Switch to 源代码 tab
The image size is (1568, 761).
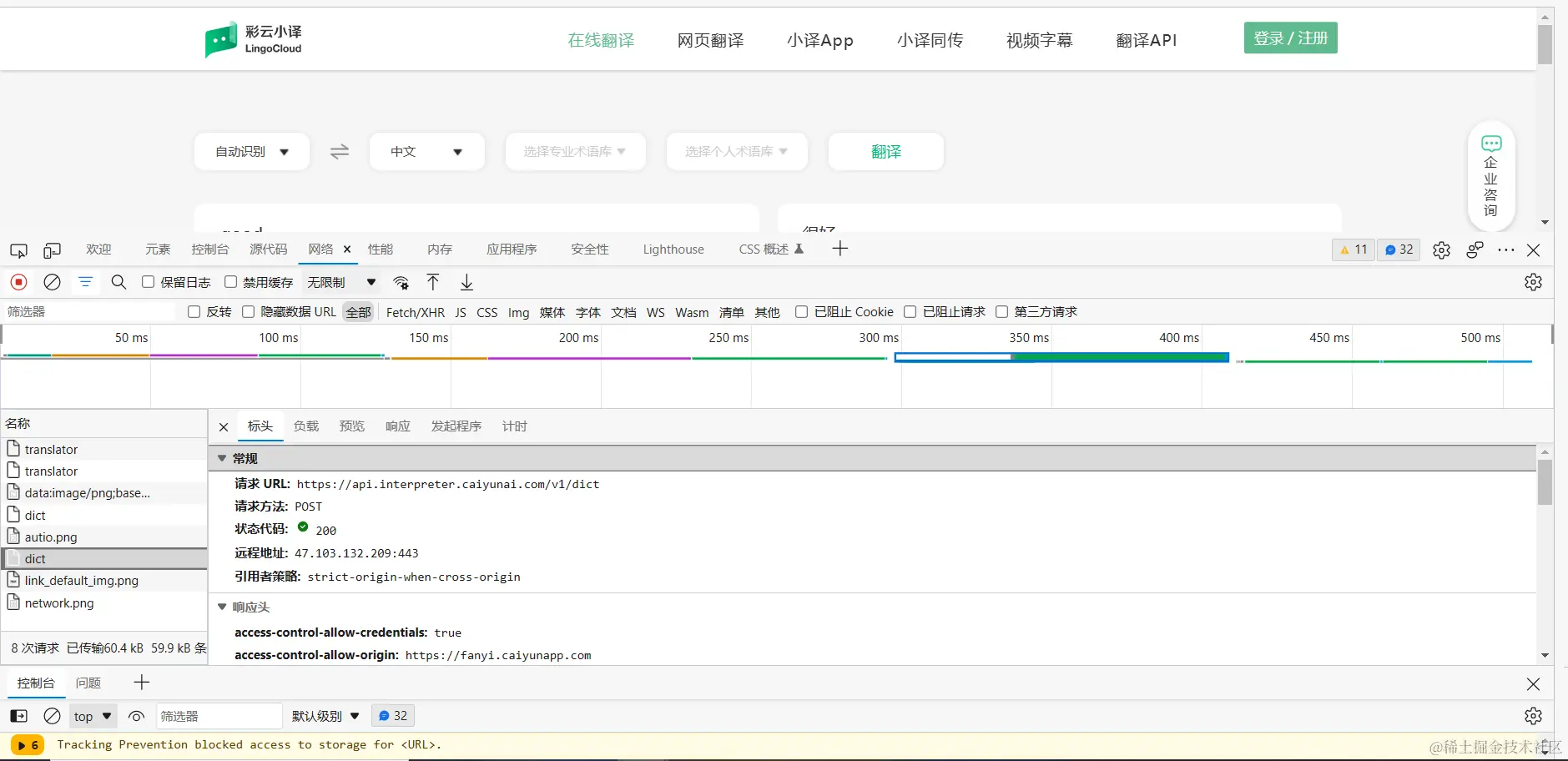pos(268,249)
